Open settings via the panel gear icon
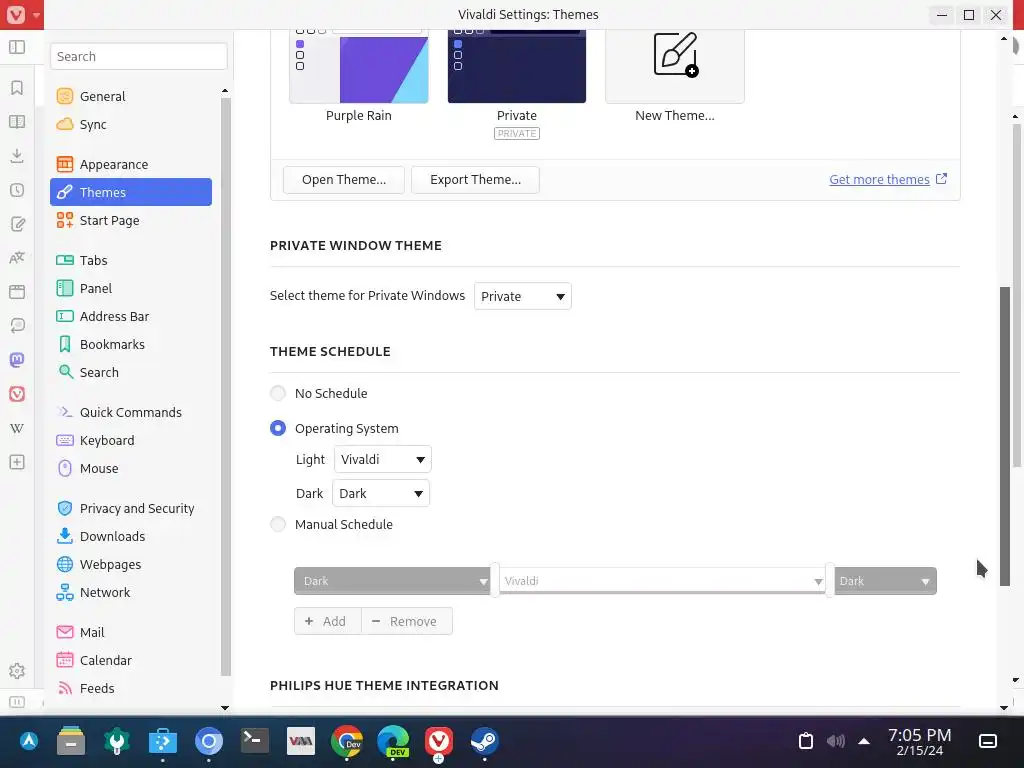The width and height of the screenshot is (1024, 768). 17,671
